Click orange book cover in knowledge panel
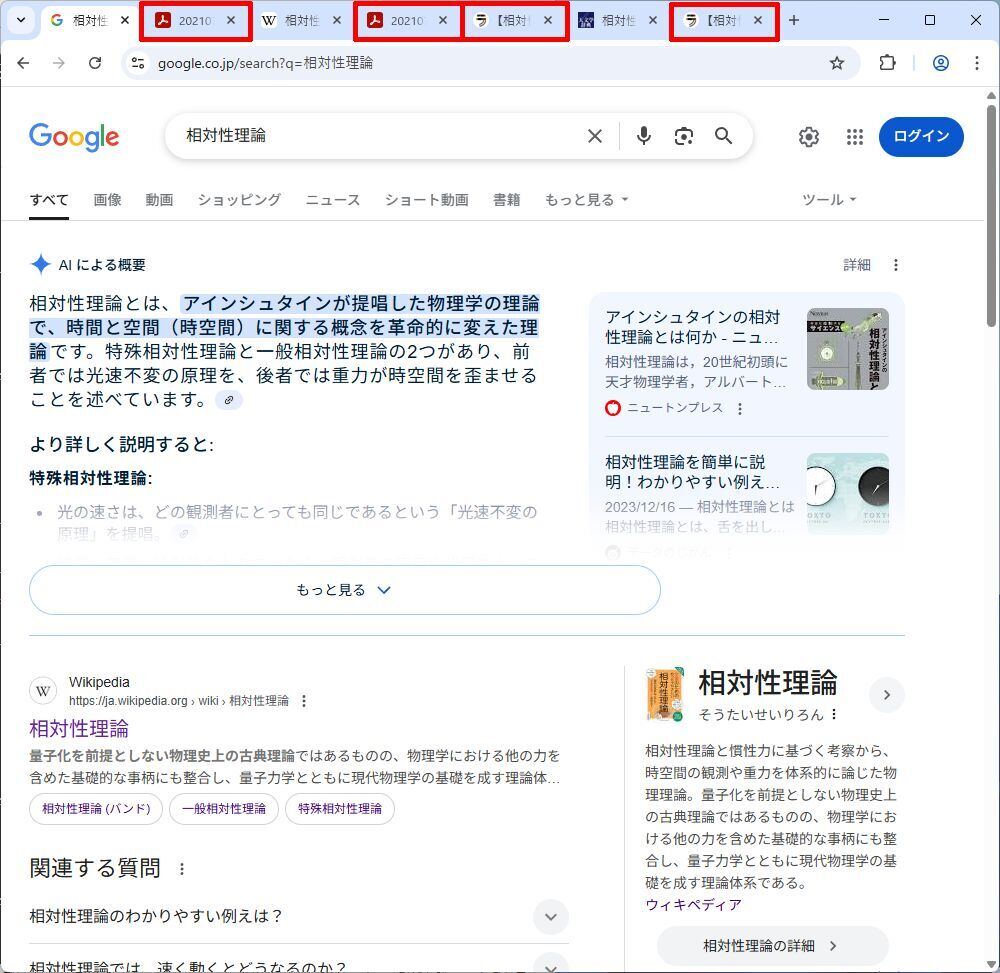The width and height of the screenshot is (1000, 973). [x=665, y=694]
